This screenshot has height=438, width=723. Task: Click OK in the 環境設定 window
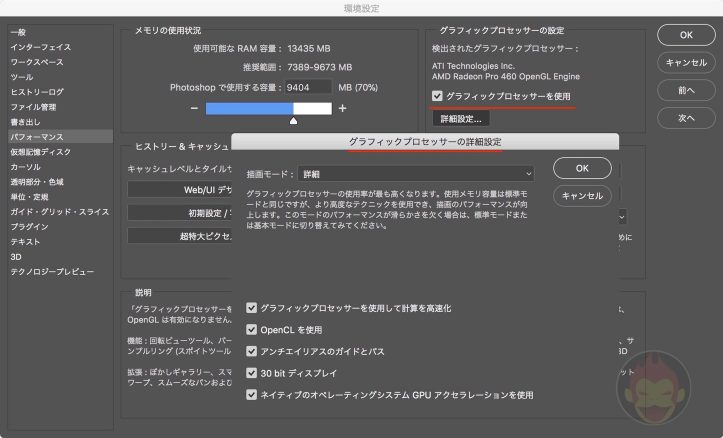click(686, 35)
